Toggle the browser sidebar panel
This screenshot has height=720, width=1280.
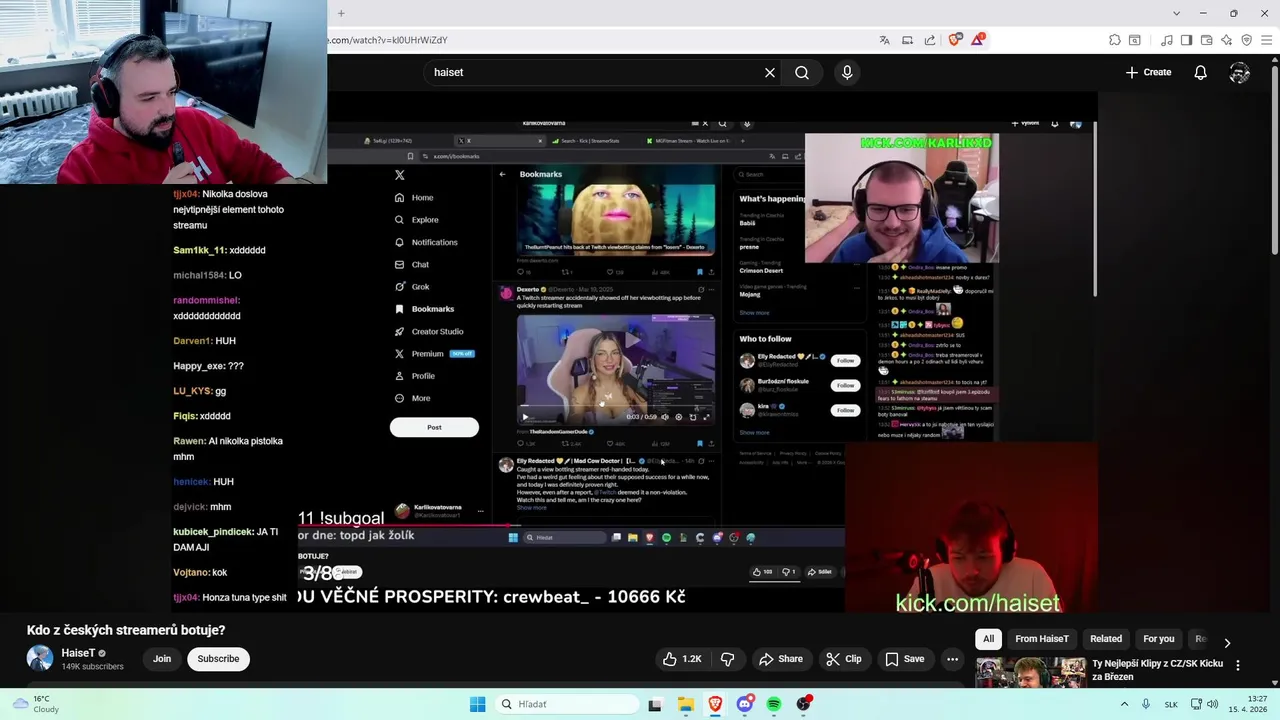point(1186,40)
